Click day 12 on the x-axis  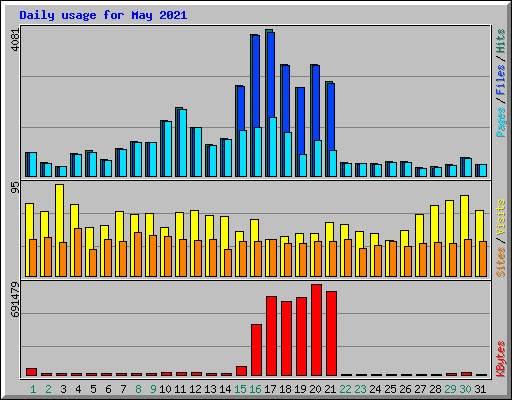coord(195,389)
